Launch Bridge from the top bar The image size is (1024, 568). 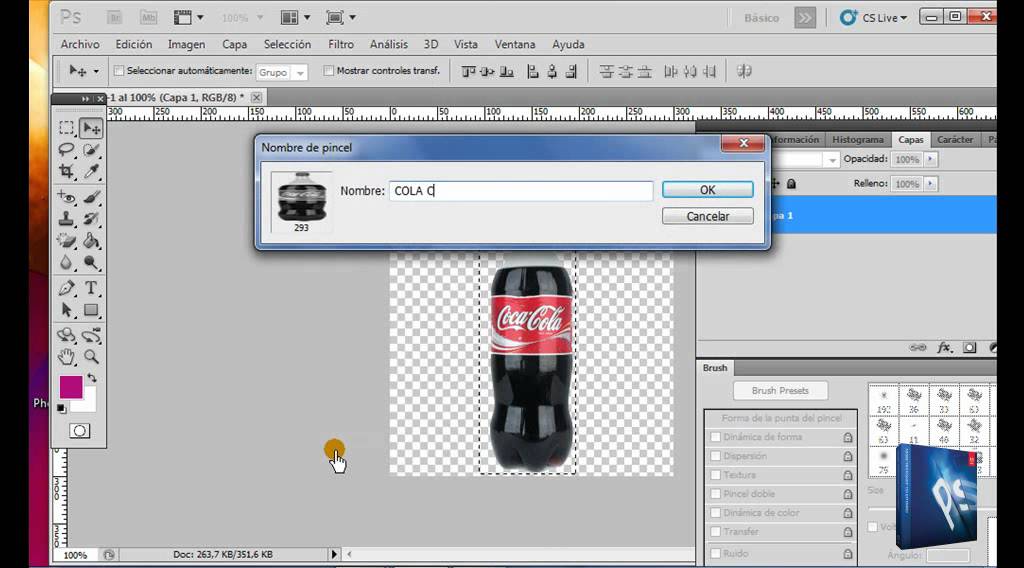pyautogui.click(x=114, y=18)
